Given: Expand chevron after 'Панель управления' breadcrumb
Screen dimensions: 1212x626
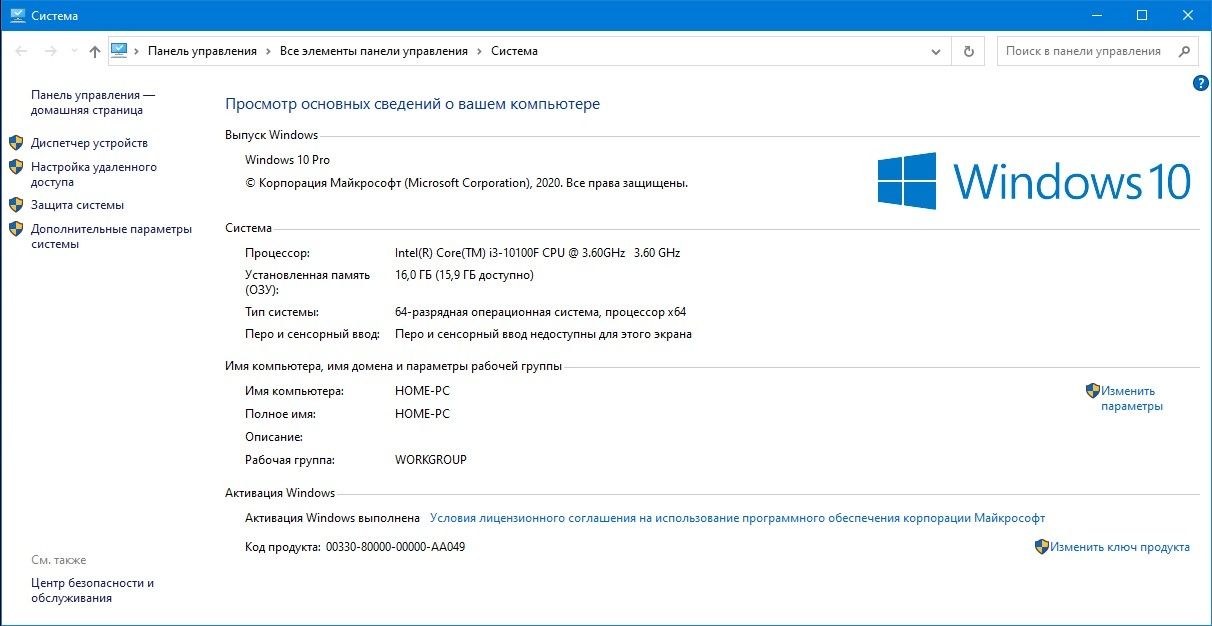Looking at the screenshot, I should (268, 51).
